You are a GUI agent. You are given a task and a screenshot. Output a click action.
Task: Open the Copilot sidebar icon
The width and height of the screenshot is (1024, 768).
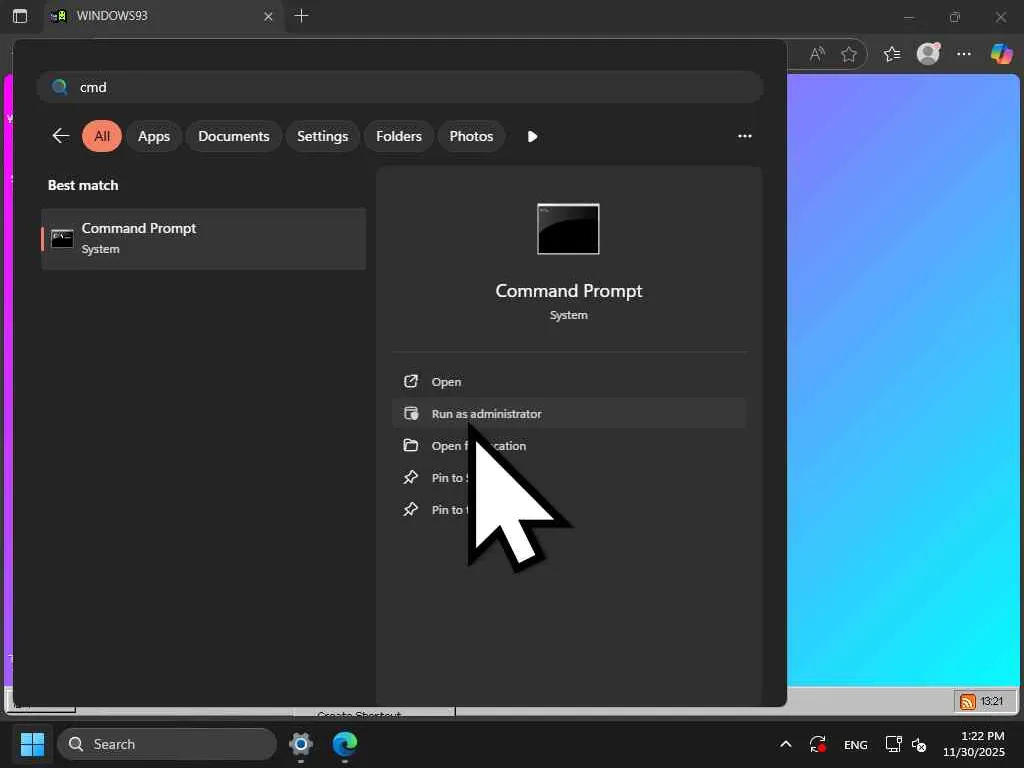[1001, 54]
